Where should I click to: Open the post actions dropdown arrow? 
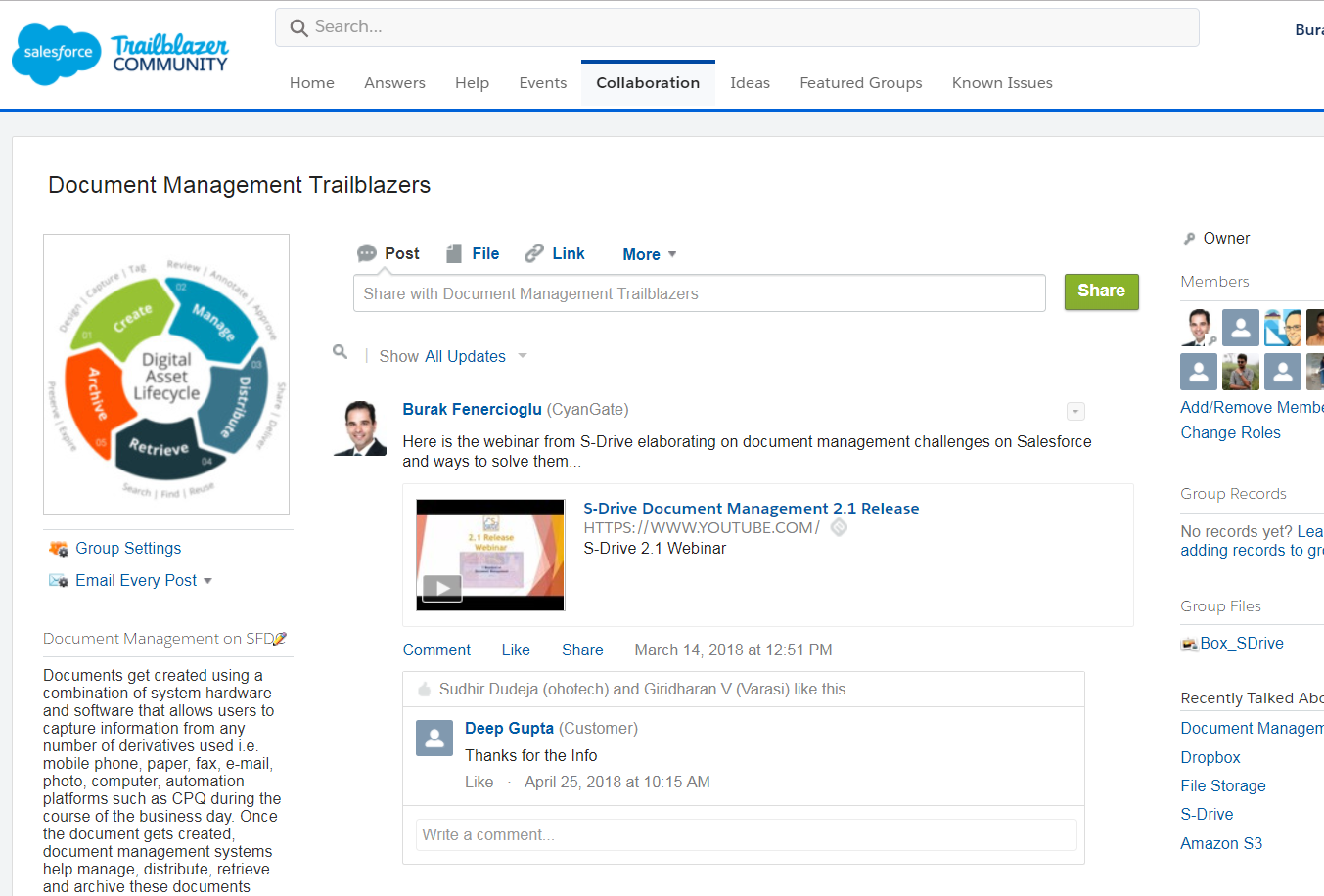click(x=1075, y=412)
